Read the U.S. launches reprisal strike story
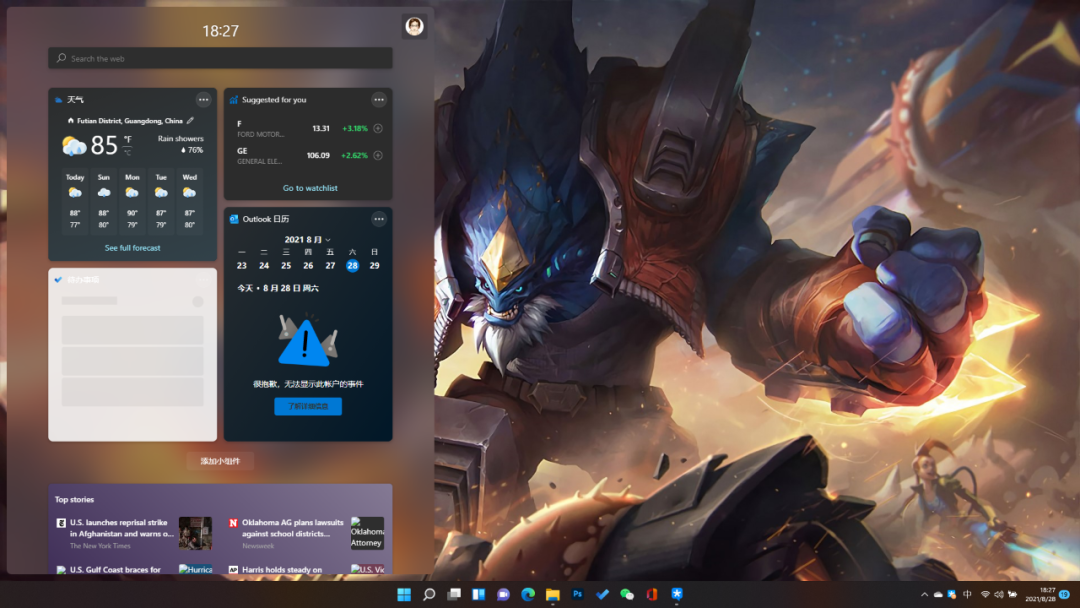The height and width of the screenshot is (608, 1080). [121, 528]
